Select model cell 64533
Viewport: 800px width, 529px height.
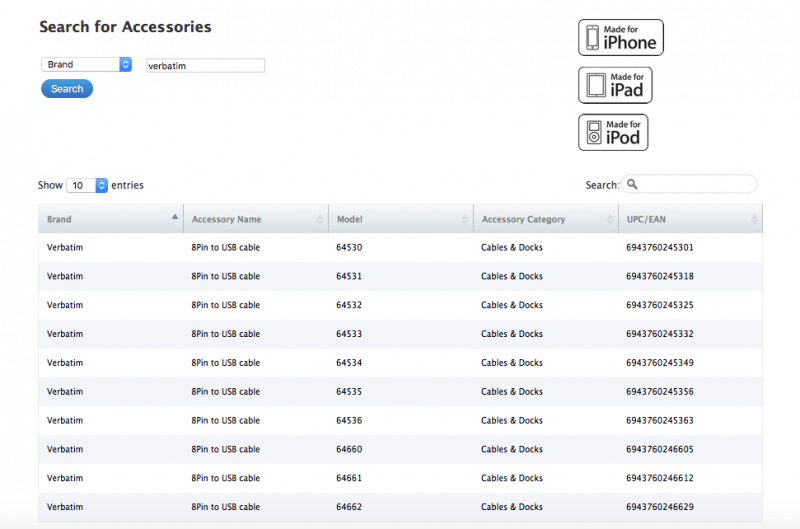[x=349, y=334]
